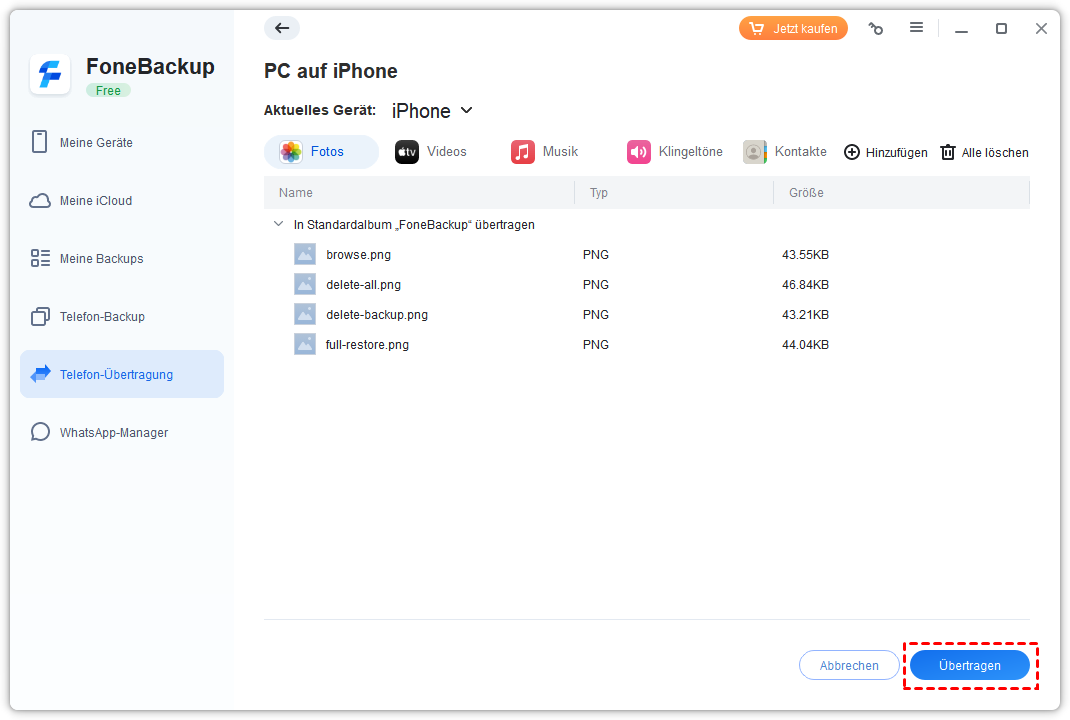Click Jetzt kaufen button

pos(793,29)
